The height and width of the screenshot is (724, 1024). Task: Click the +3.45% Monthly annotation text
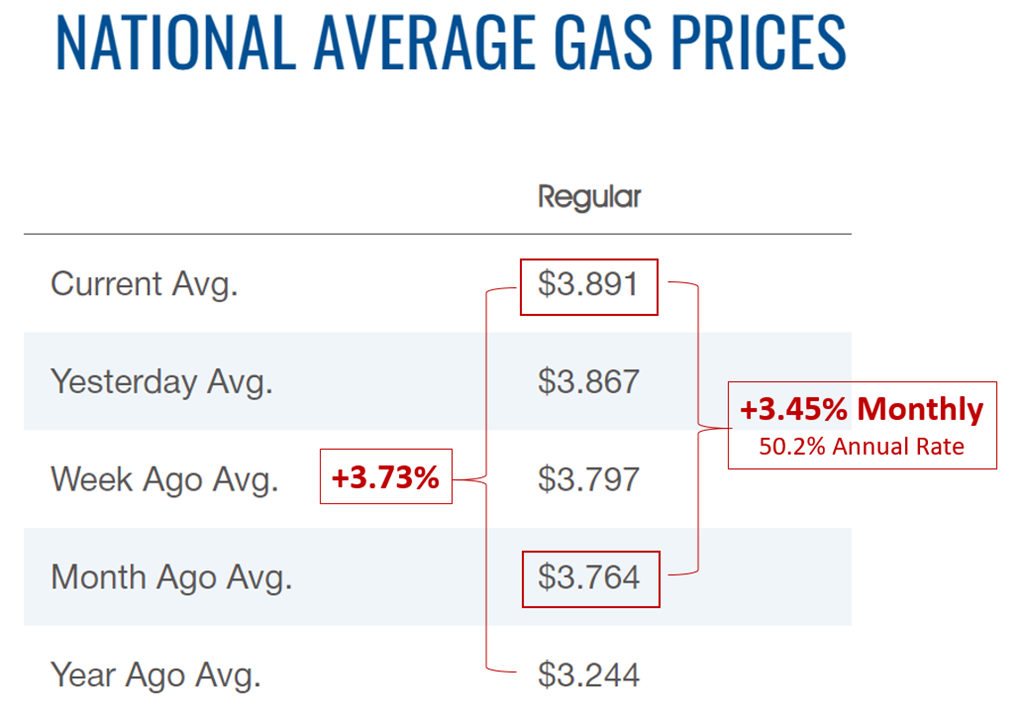861,409
